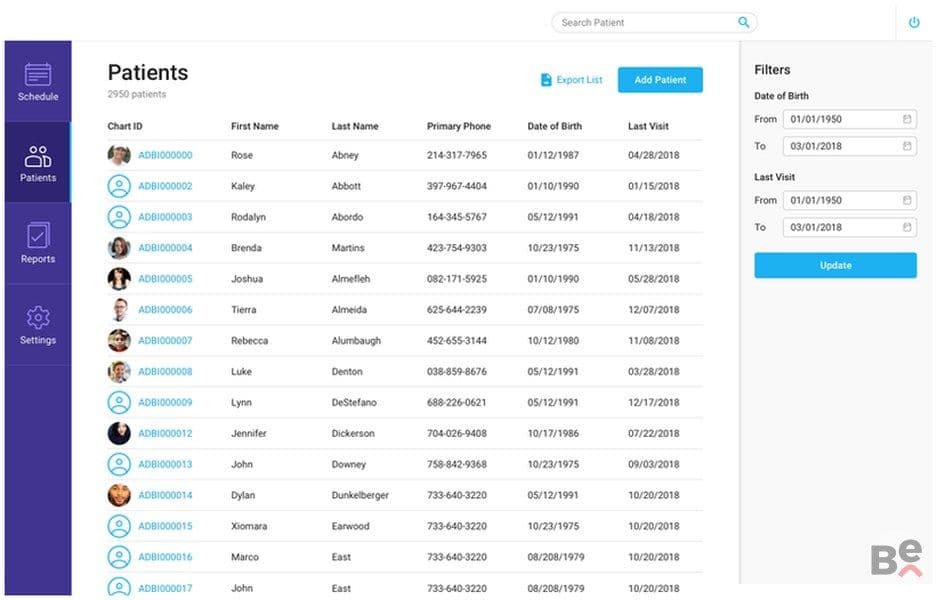Open calendar for Last Visit To
The width and height of the screenshot is (937, 600).
(907, 227)
